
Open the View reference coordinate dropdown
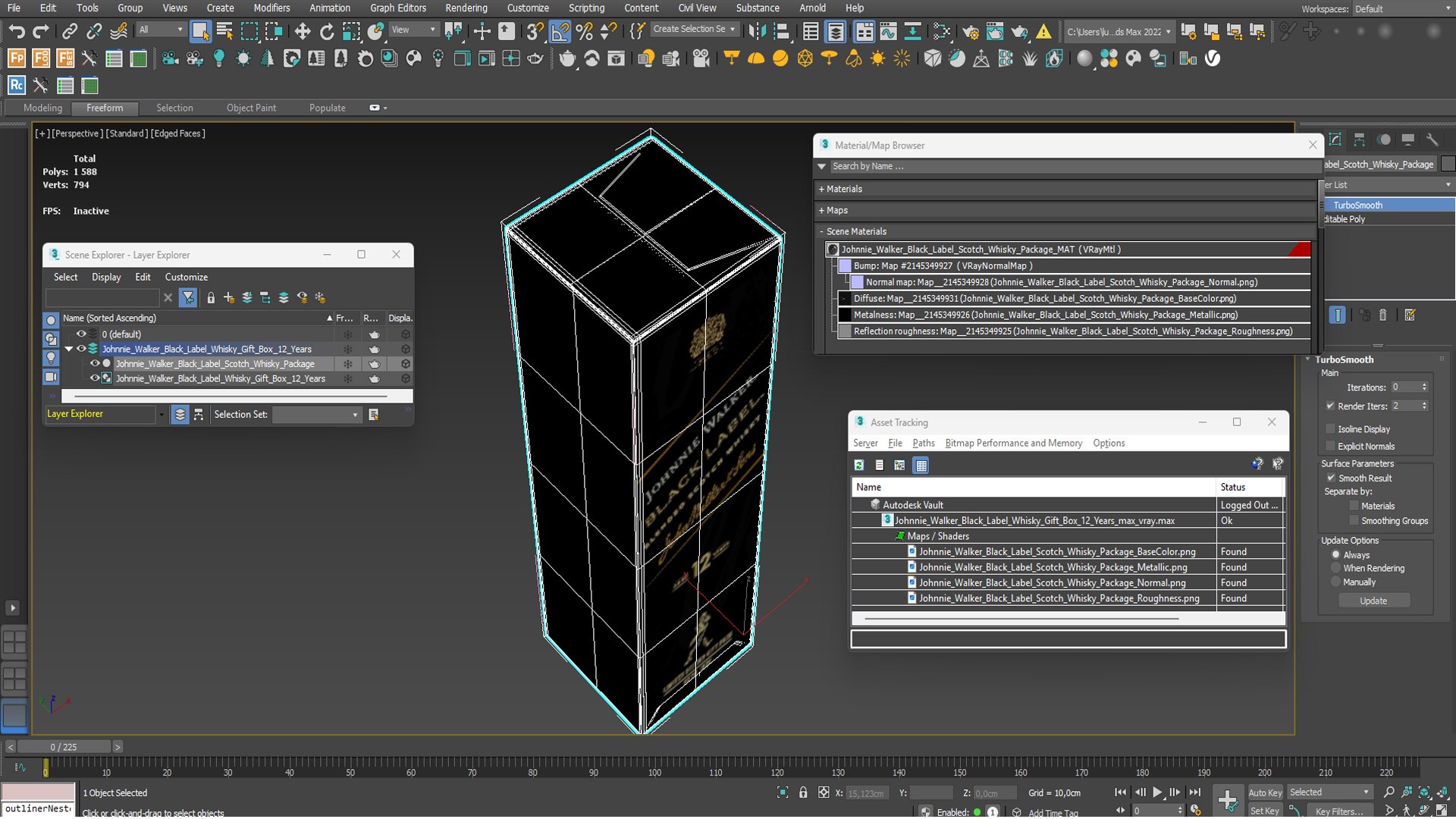click(414, 30)
